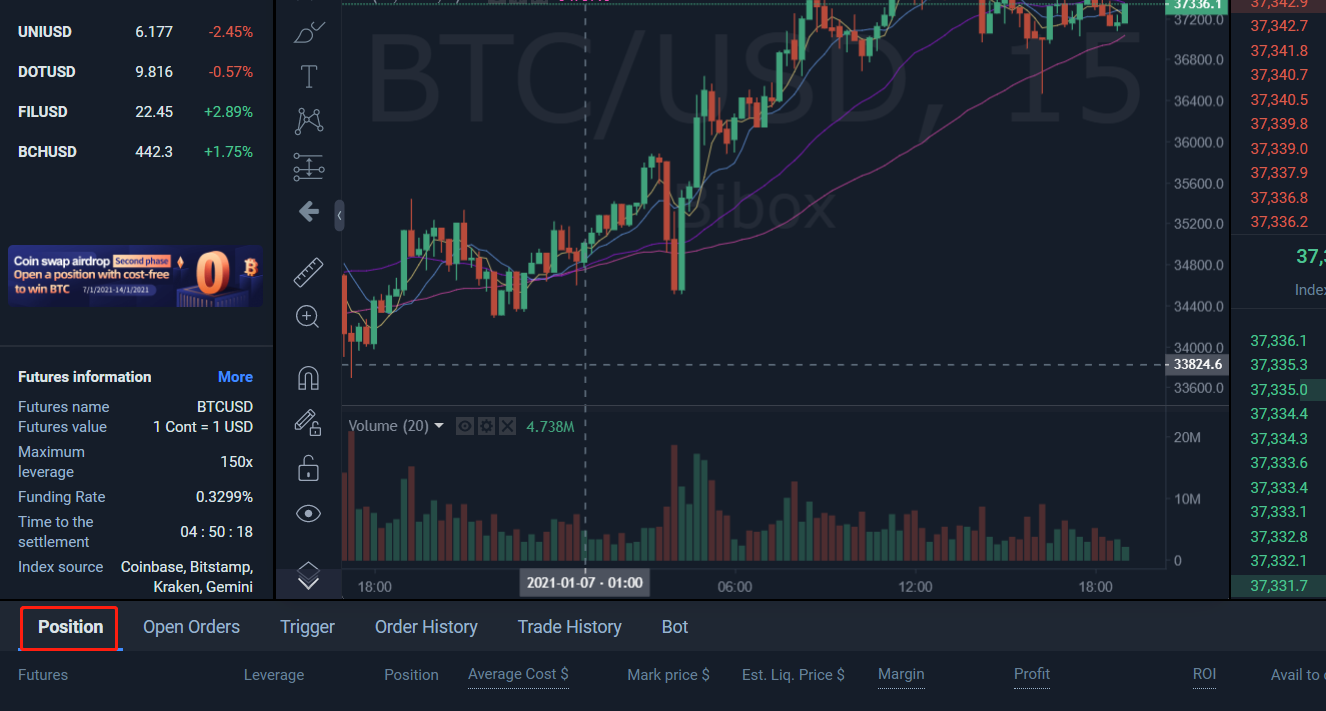Select the brush drawing tool
This screenshot has width=1326, height=711.
(x=308, y=32)
